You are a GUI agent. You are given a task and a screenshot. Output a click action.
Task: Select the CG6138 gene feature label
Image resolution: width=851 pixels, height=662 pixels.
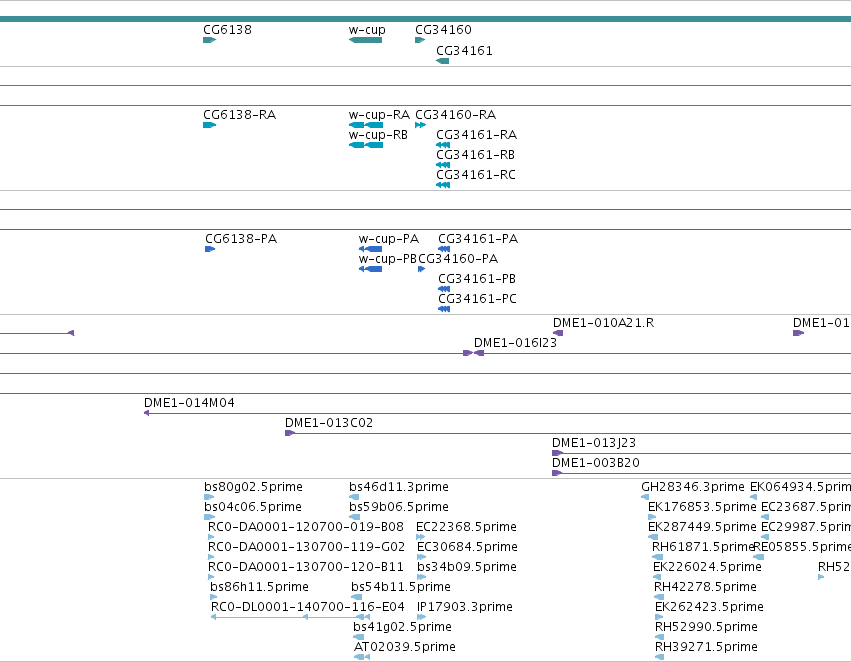point(227,30)
